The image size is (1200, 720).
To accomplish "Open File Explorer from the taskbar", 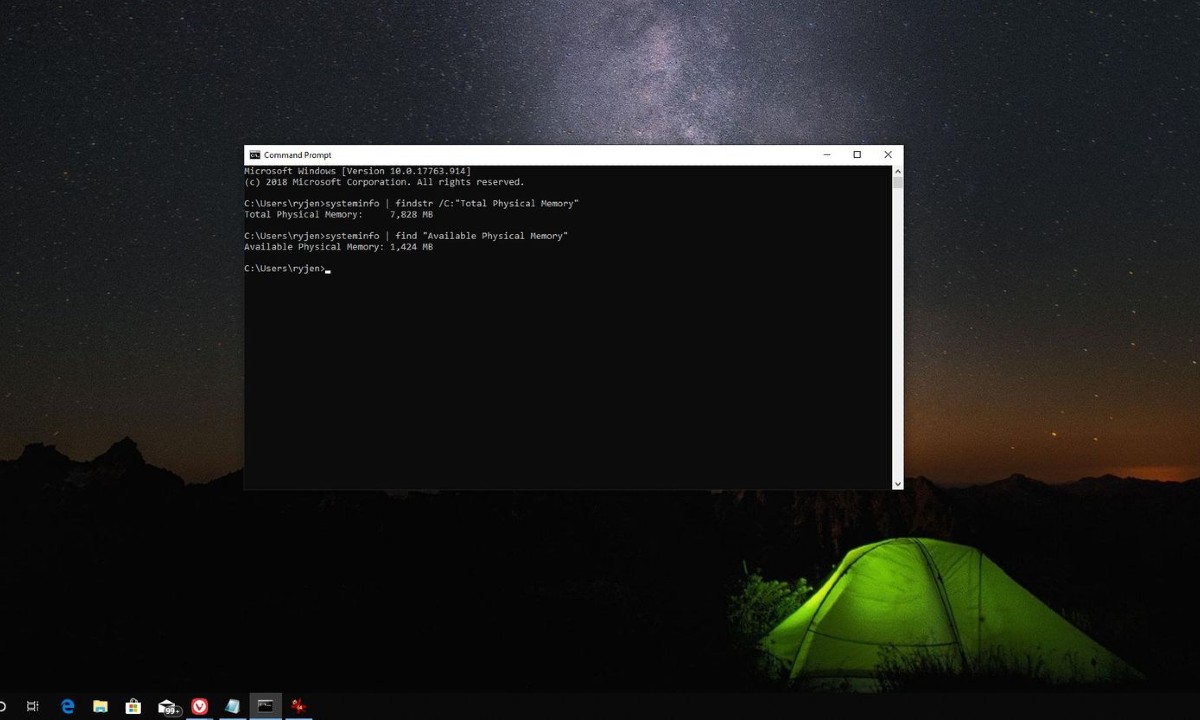I will [x=100, y=706].
